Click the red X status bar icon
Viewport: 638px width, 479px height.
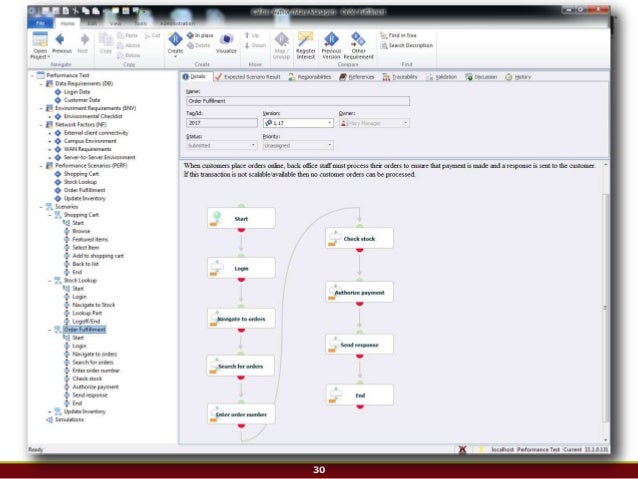(462, 449)
